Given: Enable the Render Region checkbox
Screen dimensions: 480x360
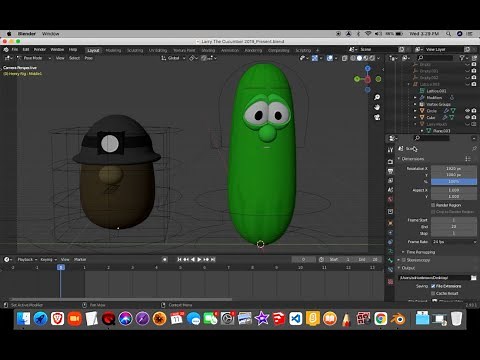Looking at the screenshot, I should coord(433,205).
